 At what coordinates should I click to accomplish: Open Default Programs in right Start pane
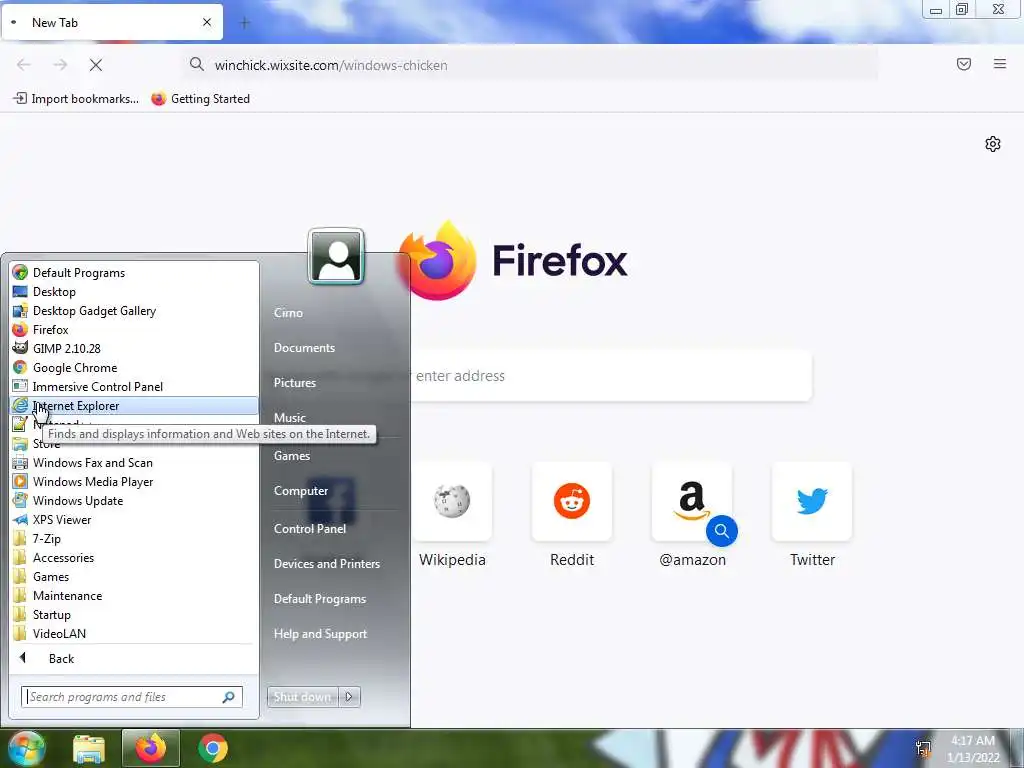pos(319,599)
